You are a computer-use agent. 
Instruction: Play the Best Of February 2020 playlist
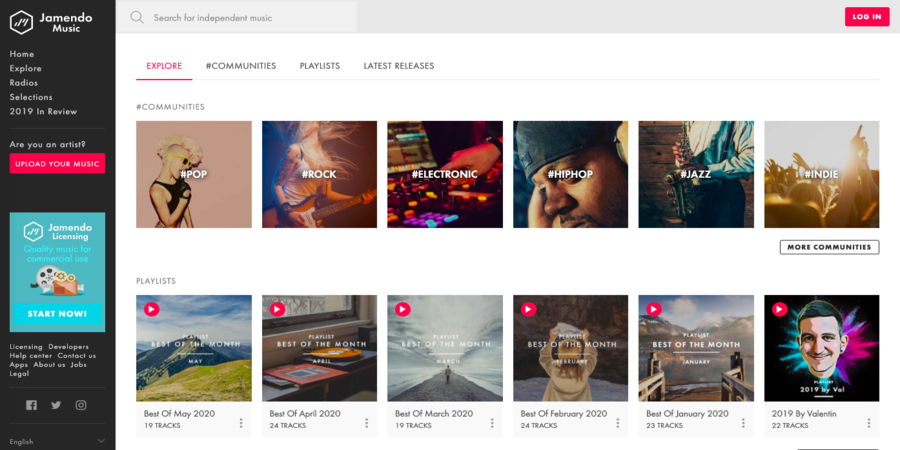coord(528,309)
